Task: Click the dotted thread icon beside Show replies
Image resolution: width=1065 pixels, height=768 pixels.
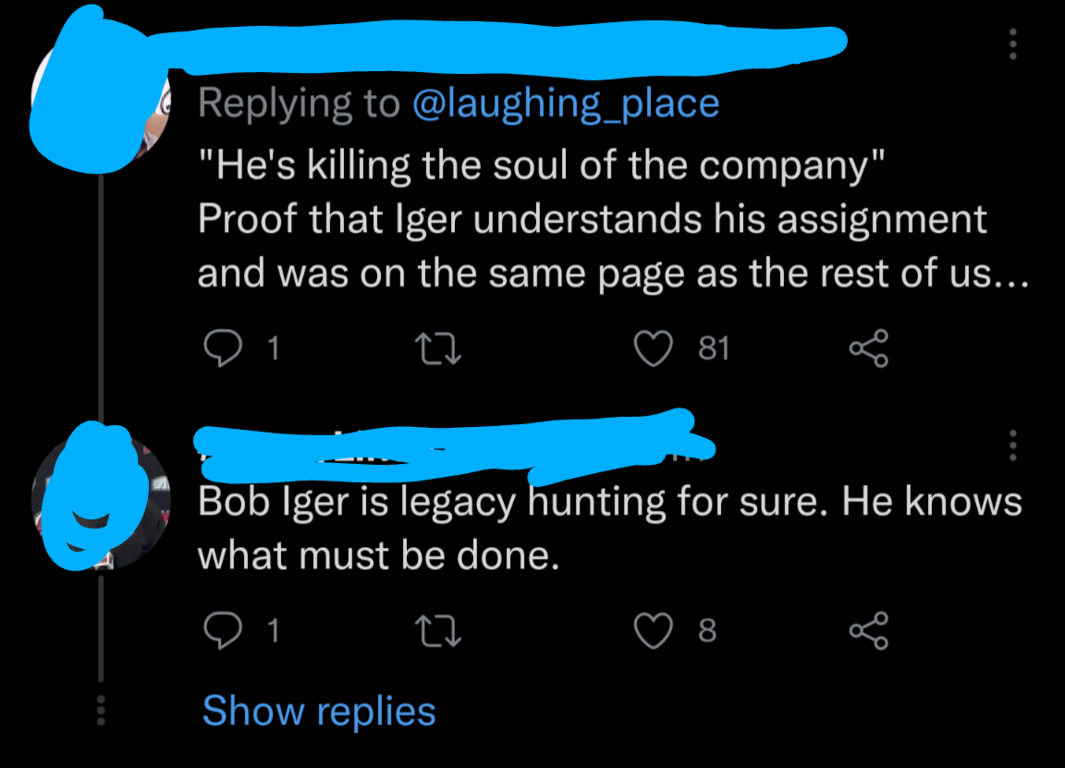Action: (99, 710)
